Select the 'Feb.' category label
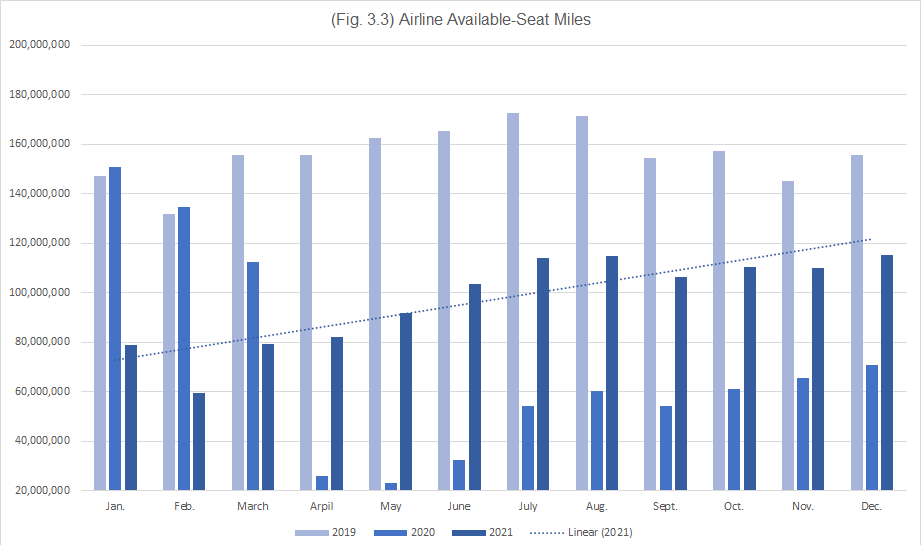Image resolution: width=923 pixels, height=545 pixels. [184, 506]
